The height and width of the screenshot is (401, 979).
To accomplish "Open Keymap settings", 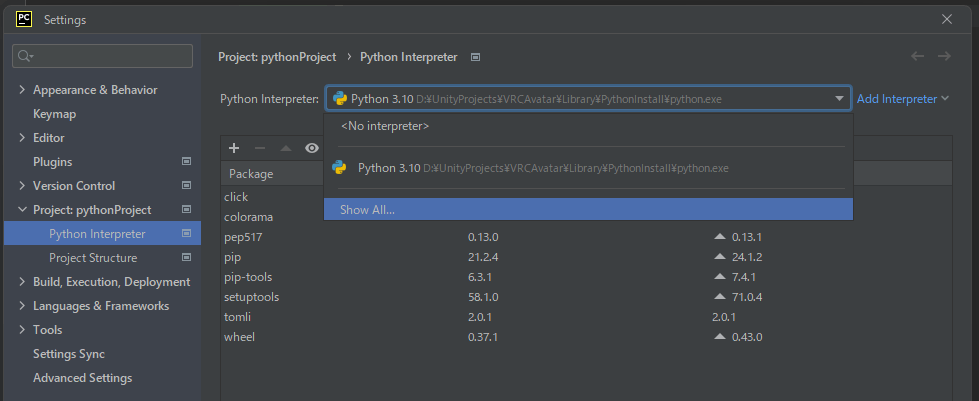I will 54,114.
